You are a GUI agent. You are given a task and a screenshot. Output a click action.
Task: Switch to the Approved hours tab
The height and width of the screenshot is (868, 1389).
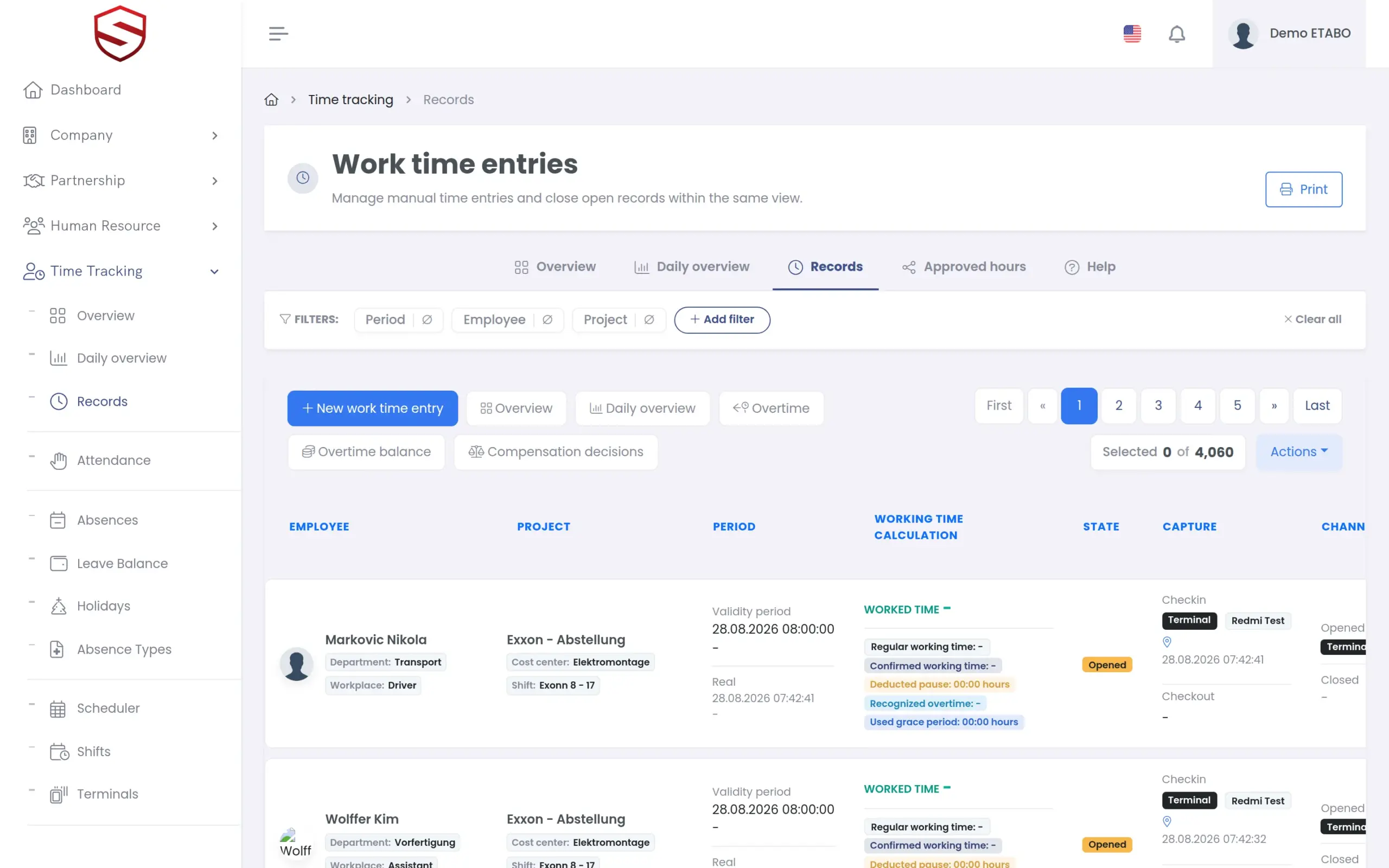tap(964, 267)
